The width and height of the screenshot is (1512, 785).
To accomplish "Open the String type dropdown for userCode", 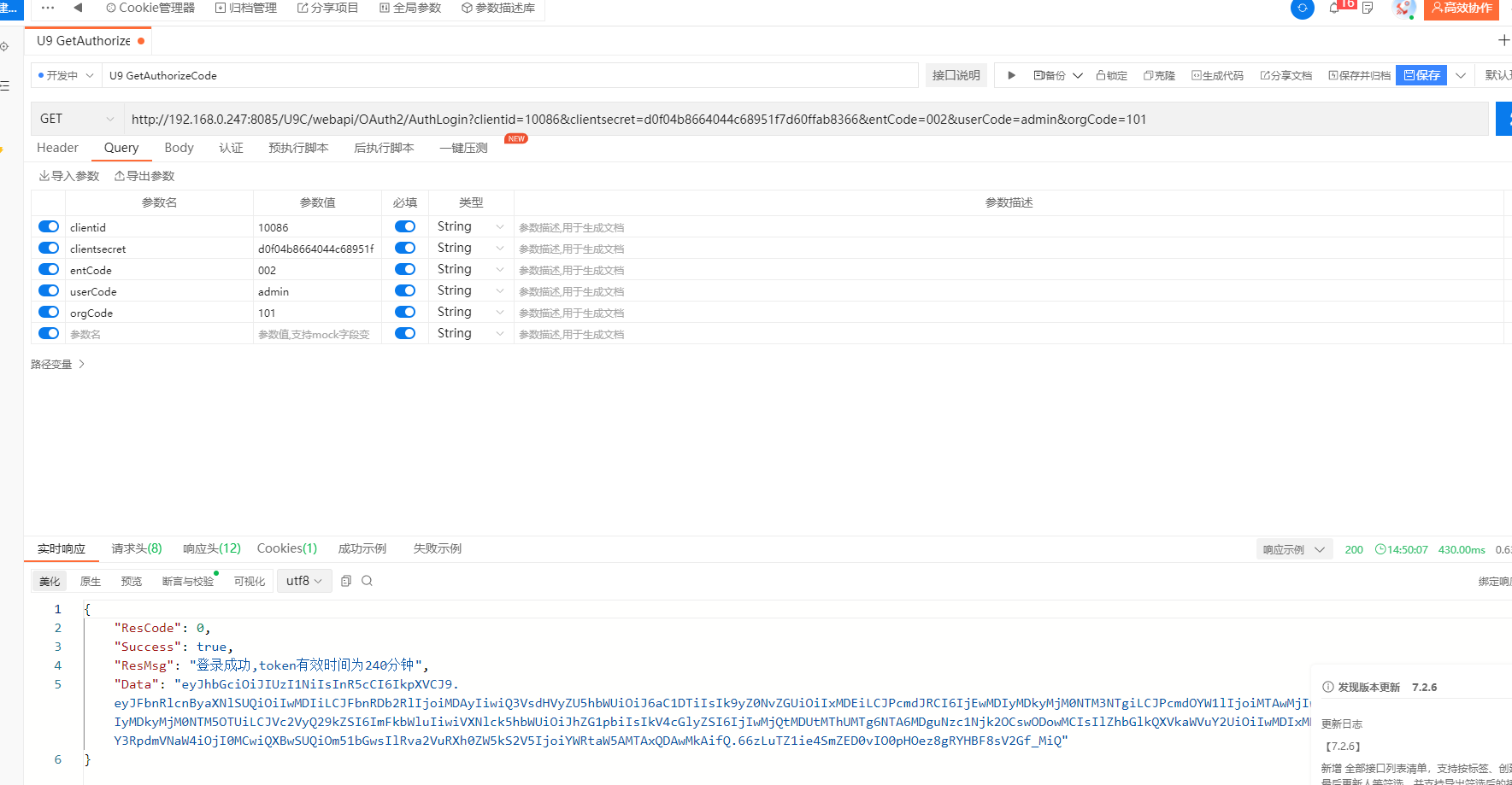I will (470, 290).
